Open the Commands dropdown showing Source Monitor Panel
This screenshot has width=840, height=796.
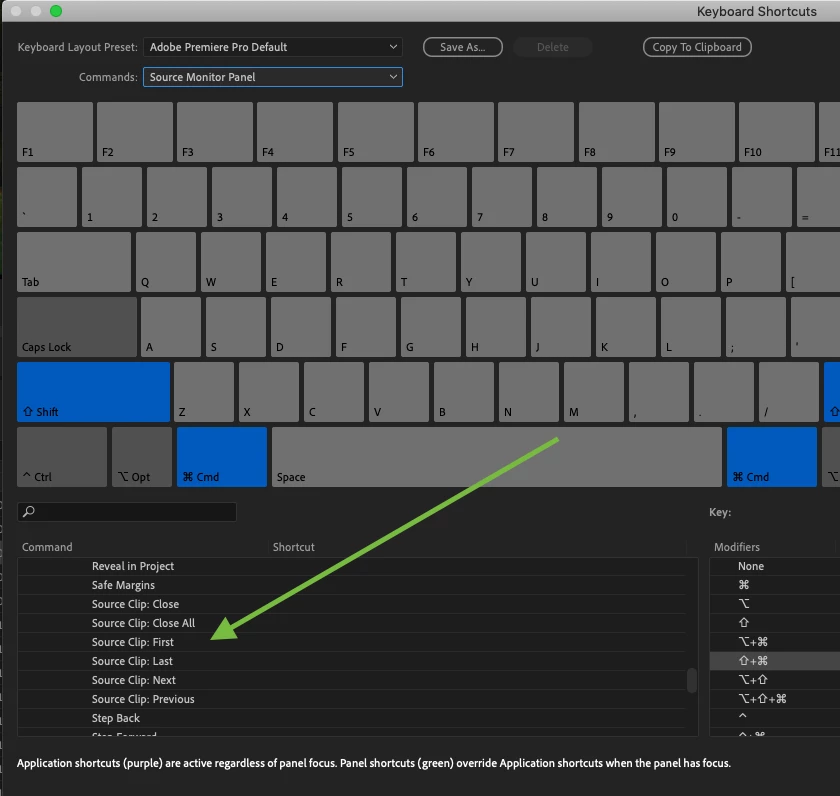pos(273,77)
